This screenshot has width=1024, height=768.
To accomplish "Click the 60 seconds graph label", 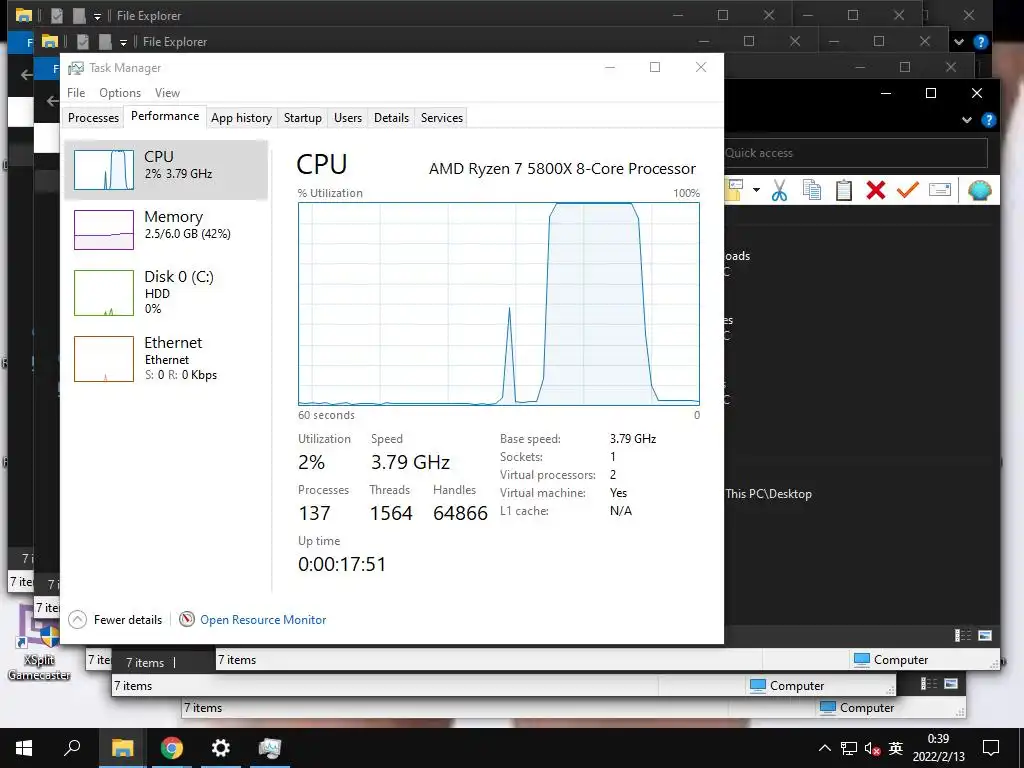I will click(x=327, y=415).
